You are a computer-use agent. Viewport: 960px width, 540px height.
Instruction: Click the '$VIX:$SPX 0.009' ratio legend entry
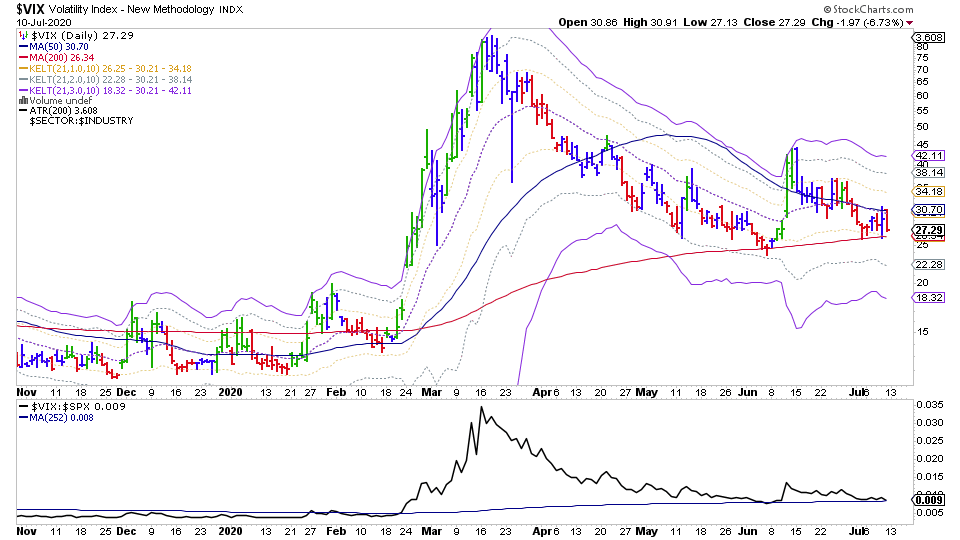pos(78,407)
